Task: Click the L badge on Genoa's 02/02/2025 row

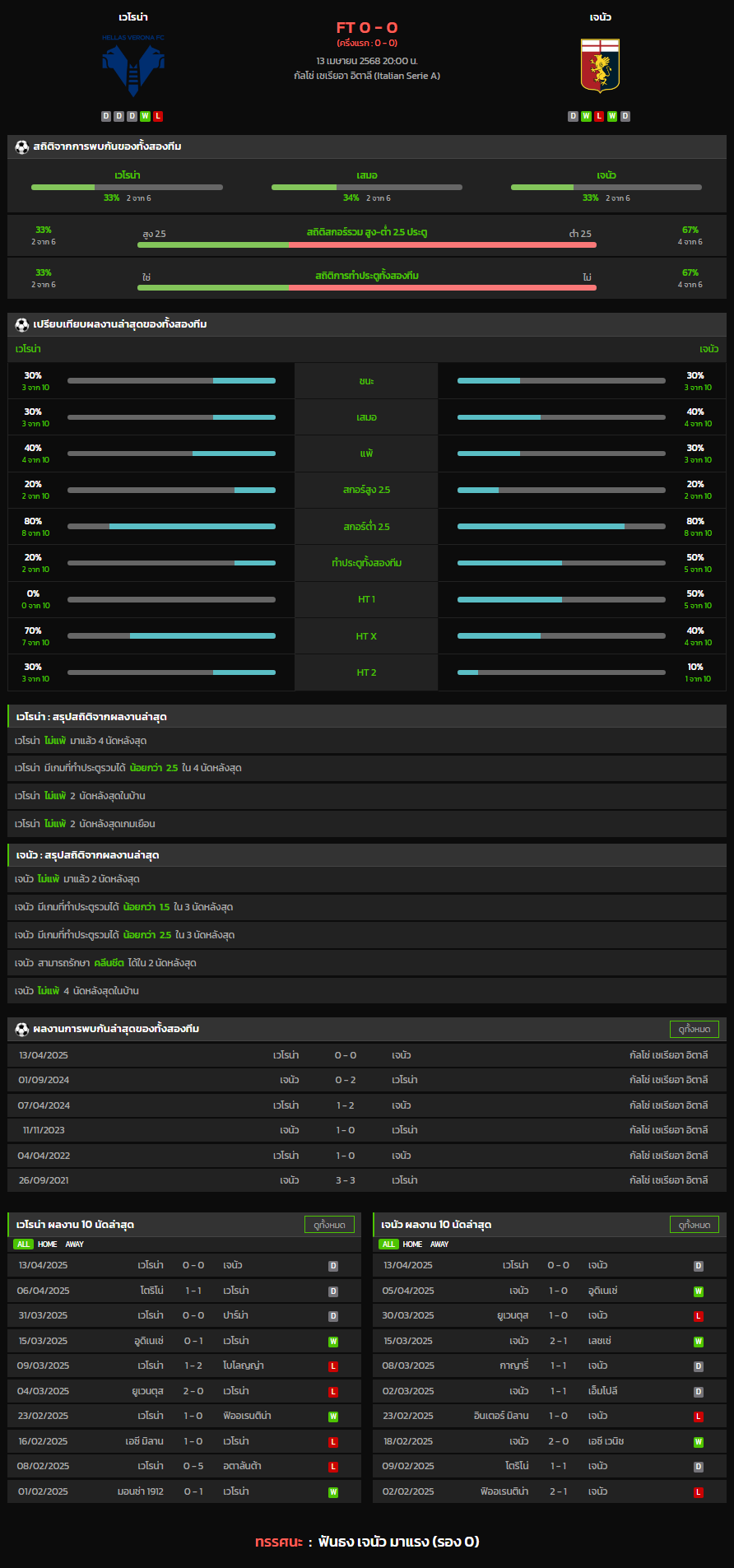Action: click(x=699, y=1492)
